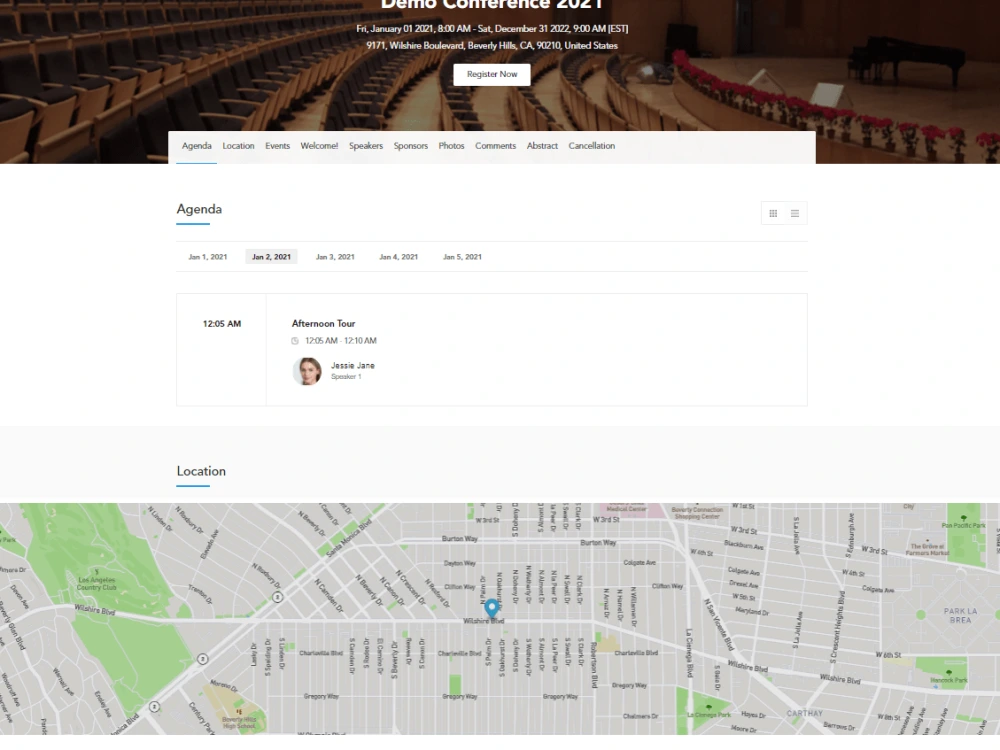1000x750 pixels.
Task: Click the clock icon beside 12:05 AM - 12:10 AM
Action: (x=295, y=341)
